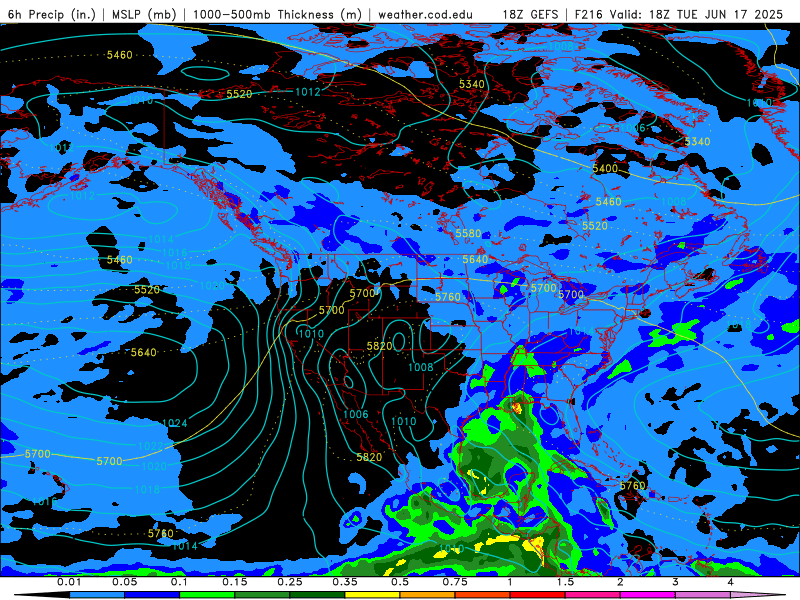Screen dimensions: 800x600
Task: Click the 1024 isobar label
Action: coord(174,423)
